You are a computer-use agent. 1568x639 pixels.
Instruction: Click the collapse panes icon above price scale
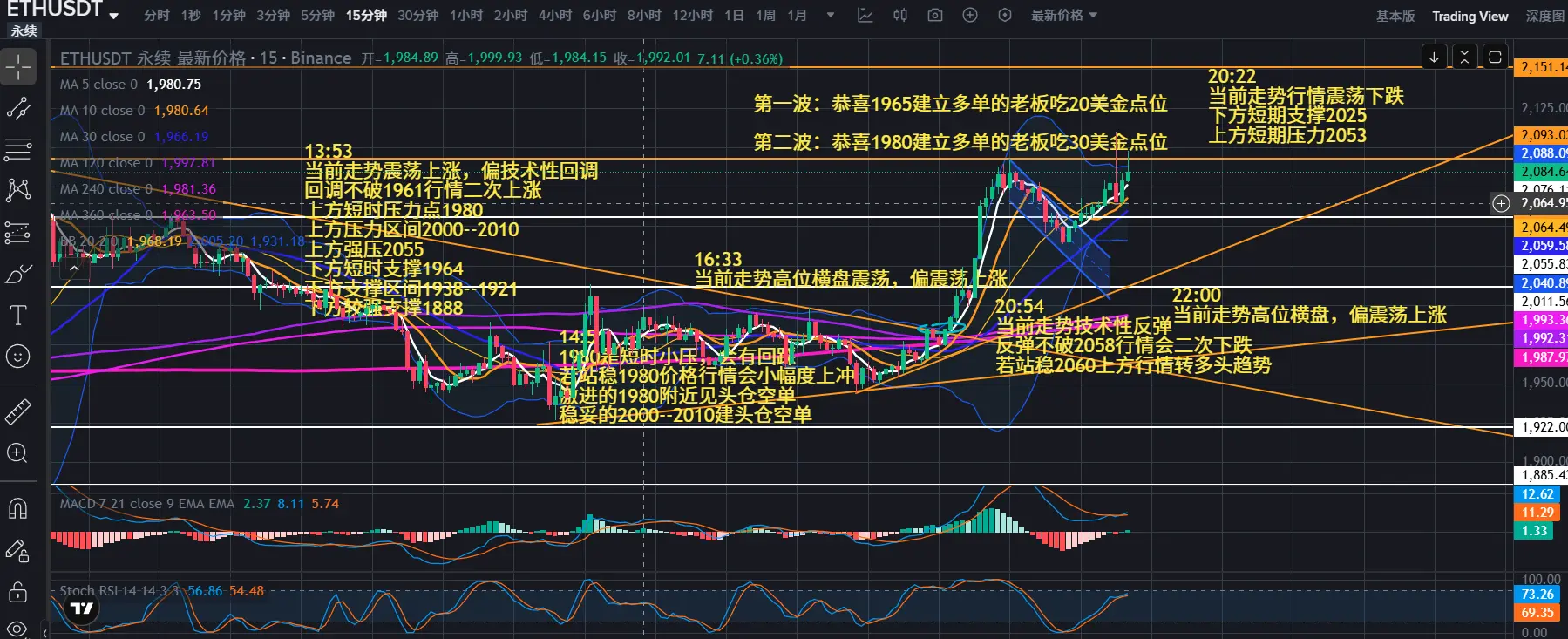pyautogui.click(x=1464, y=57)
